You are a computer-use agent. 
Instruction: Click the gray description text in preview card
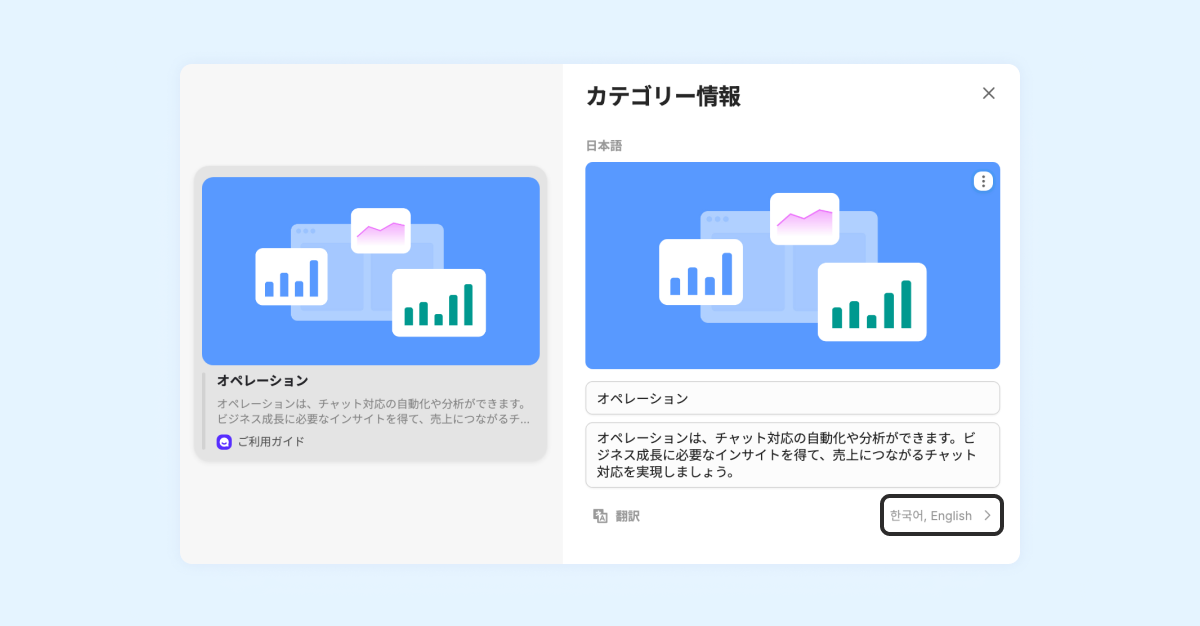374,411
